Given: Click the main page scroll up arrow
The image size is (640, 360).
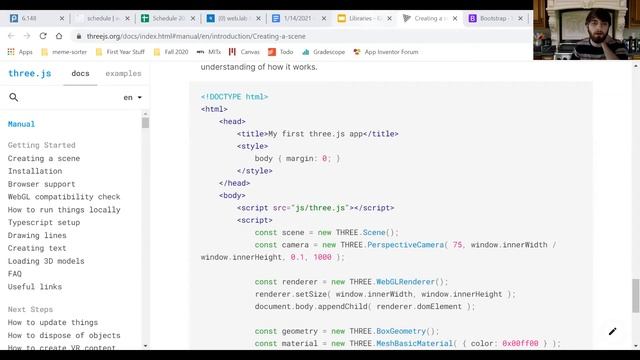Looking at the screenshot, I should 636,66.
